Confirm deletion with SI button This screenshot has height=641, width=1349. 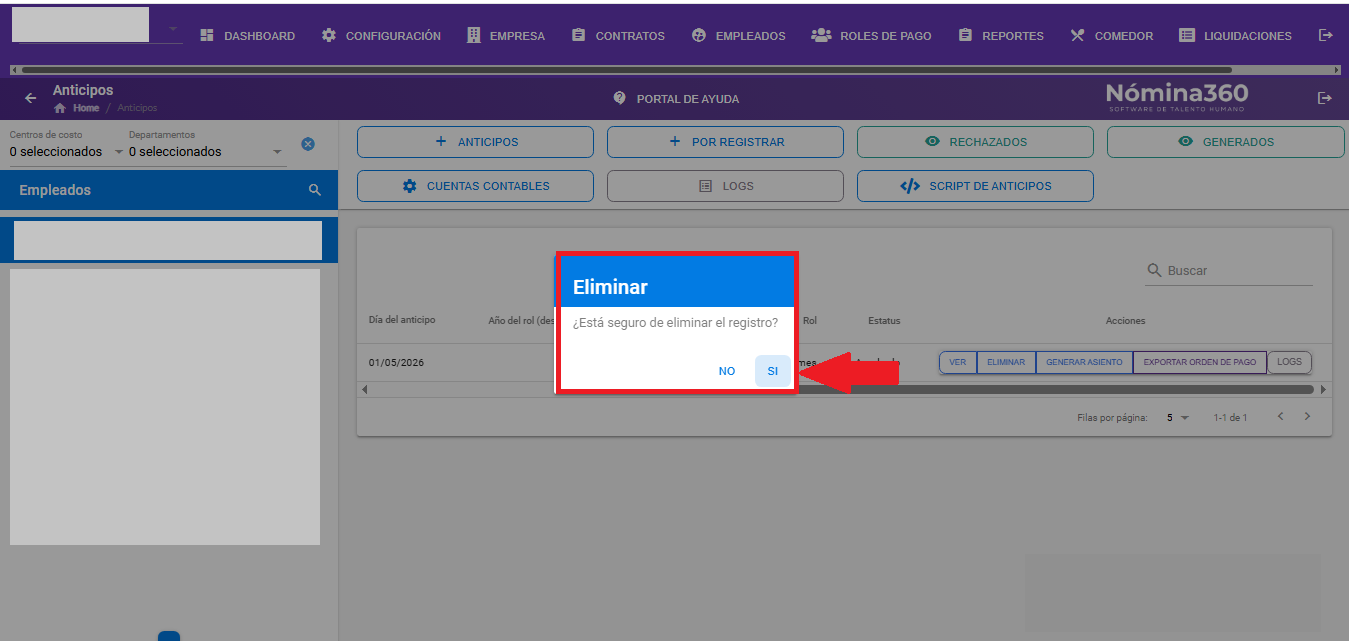click(772, 371)
